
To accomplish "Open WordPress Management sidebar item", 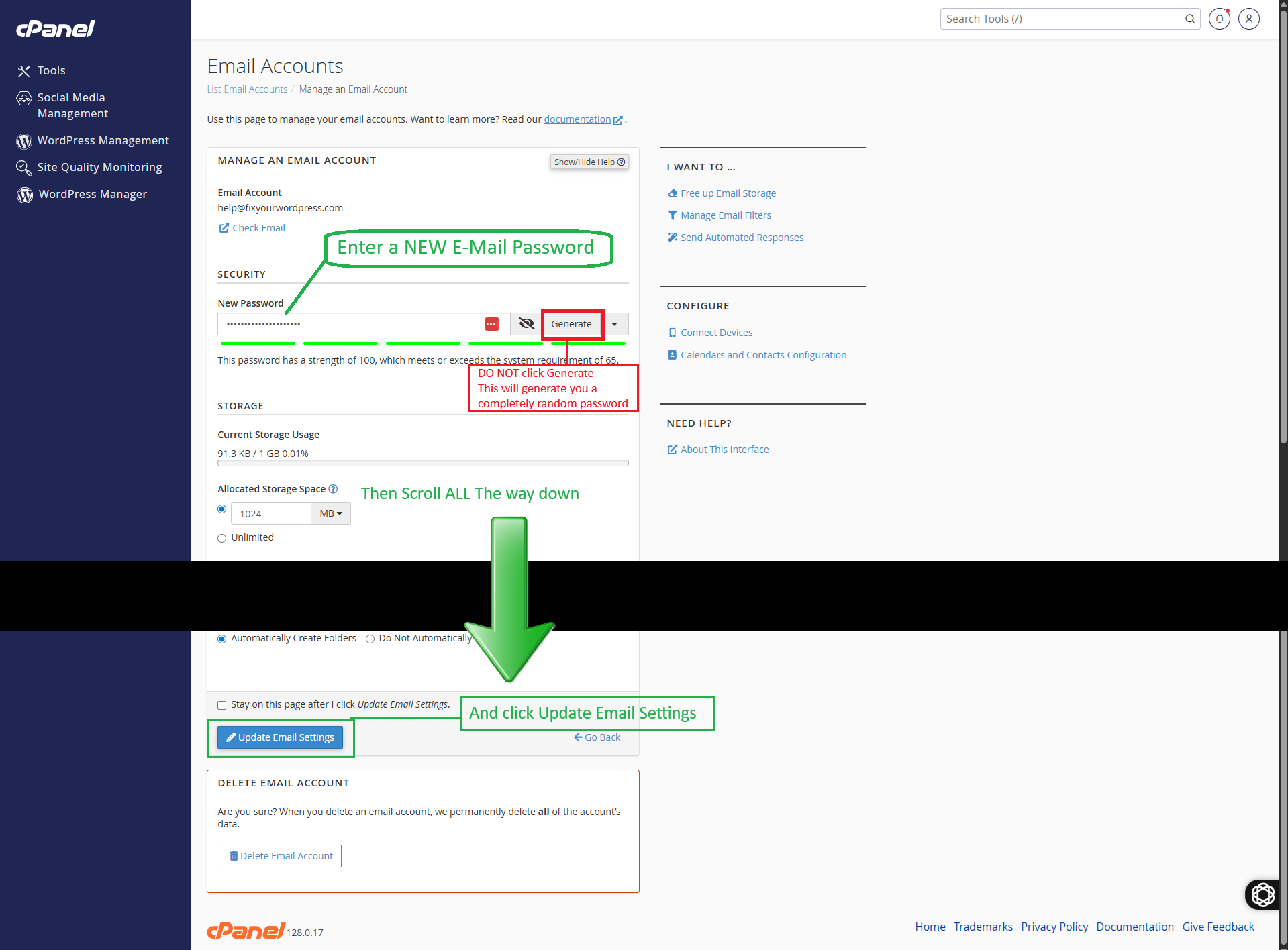I will pos(103,140).
